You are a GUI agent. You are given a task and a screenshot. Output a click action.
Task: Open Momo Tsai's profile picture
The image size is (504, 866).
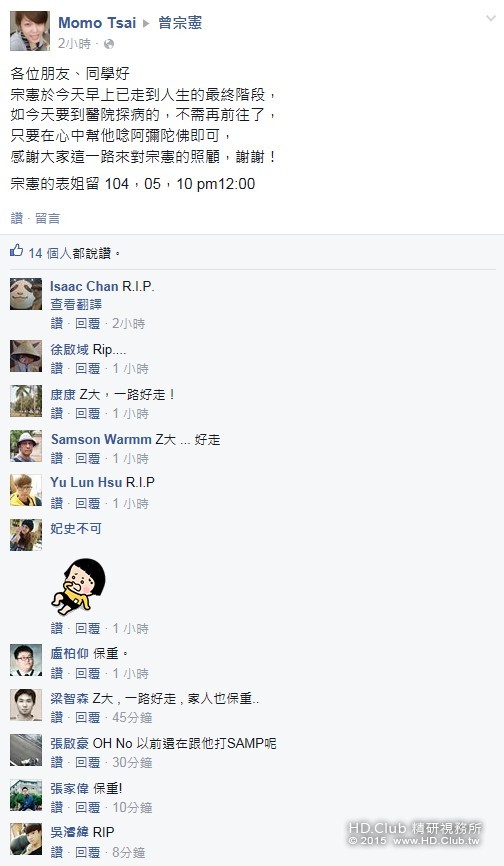click(30, 31)
